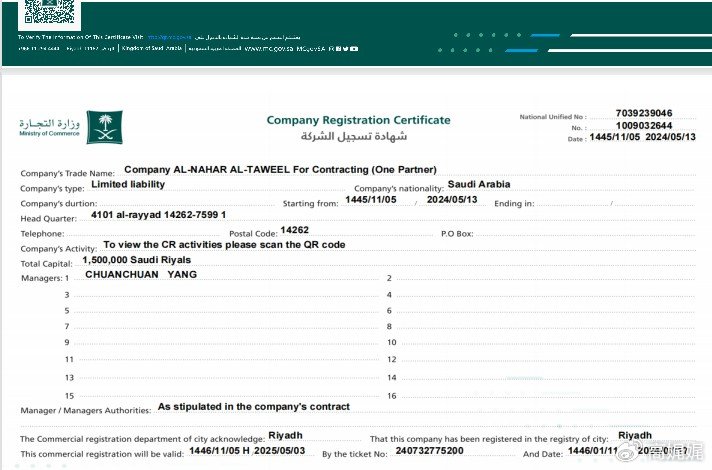
Task: Click 'As stipulated in the company's contract'
Action: pyautogui.click(x=254, y=406)
